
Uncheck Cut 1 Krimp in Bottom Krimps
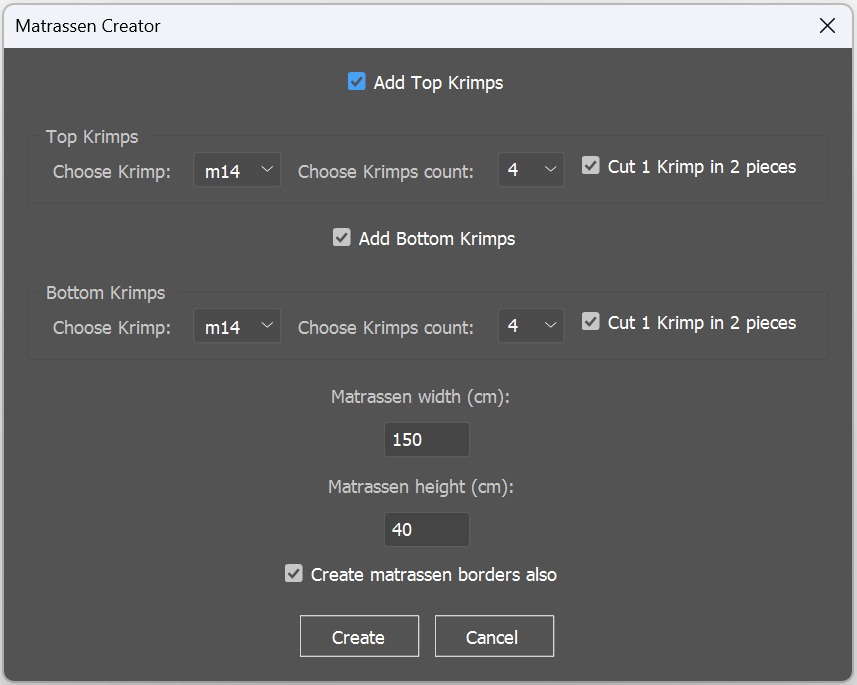(x=591, y=323)
